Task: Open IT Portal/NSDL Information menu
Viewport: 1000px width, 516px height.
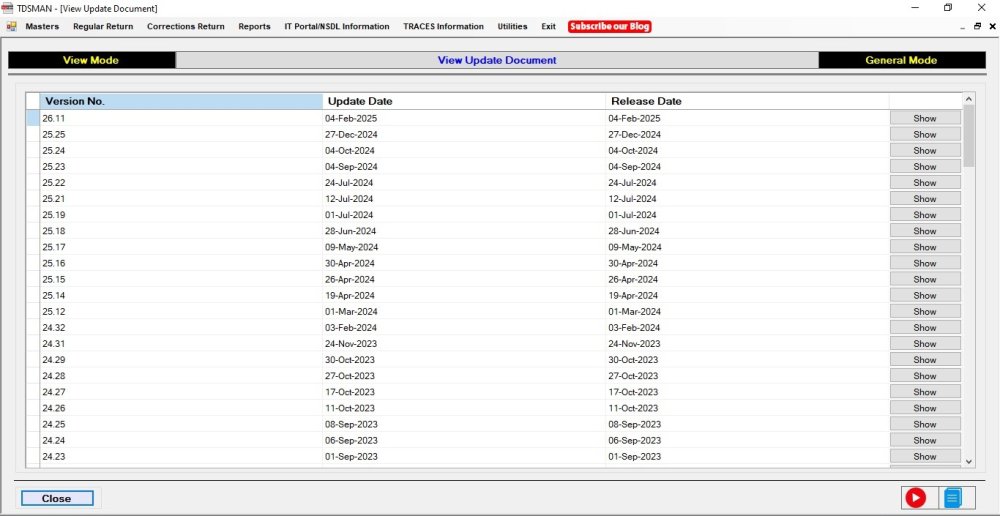Action: pos(337,26)
